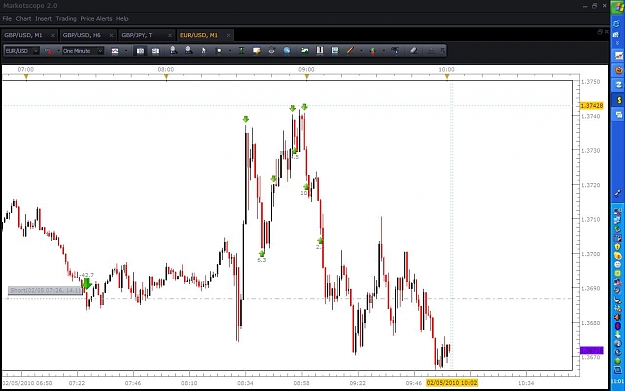Open the File menu
The width and height of the screenshot is (625, 391).
tap(7, 19)
